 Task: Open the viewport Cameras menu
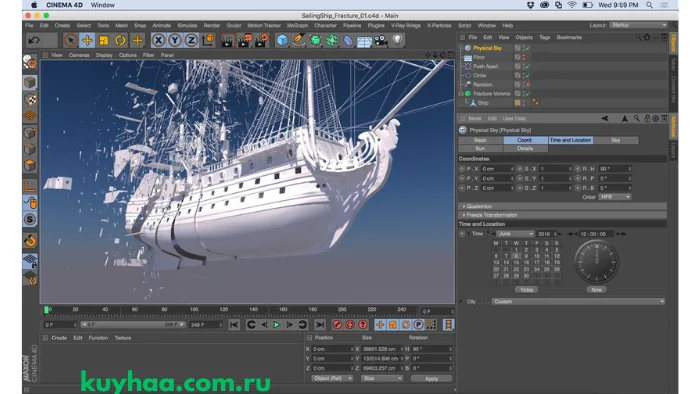point(79,55)
